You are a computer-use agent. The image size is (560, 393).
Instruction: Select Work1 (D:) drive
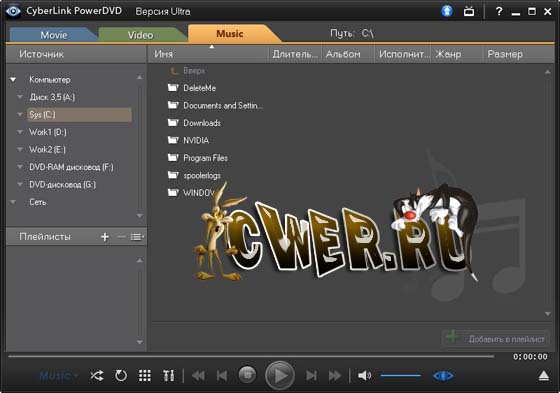pyautogui.click(x=48, y=132)
